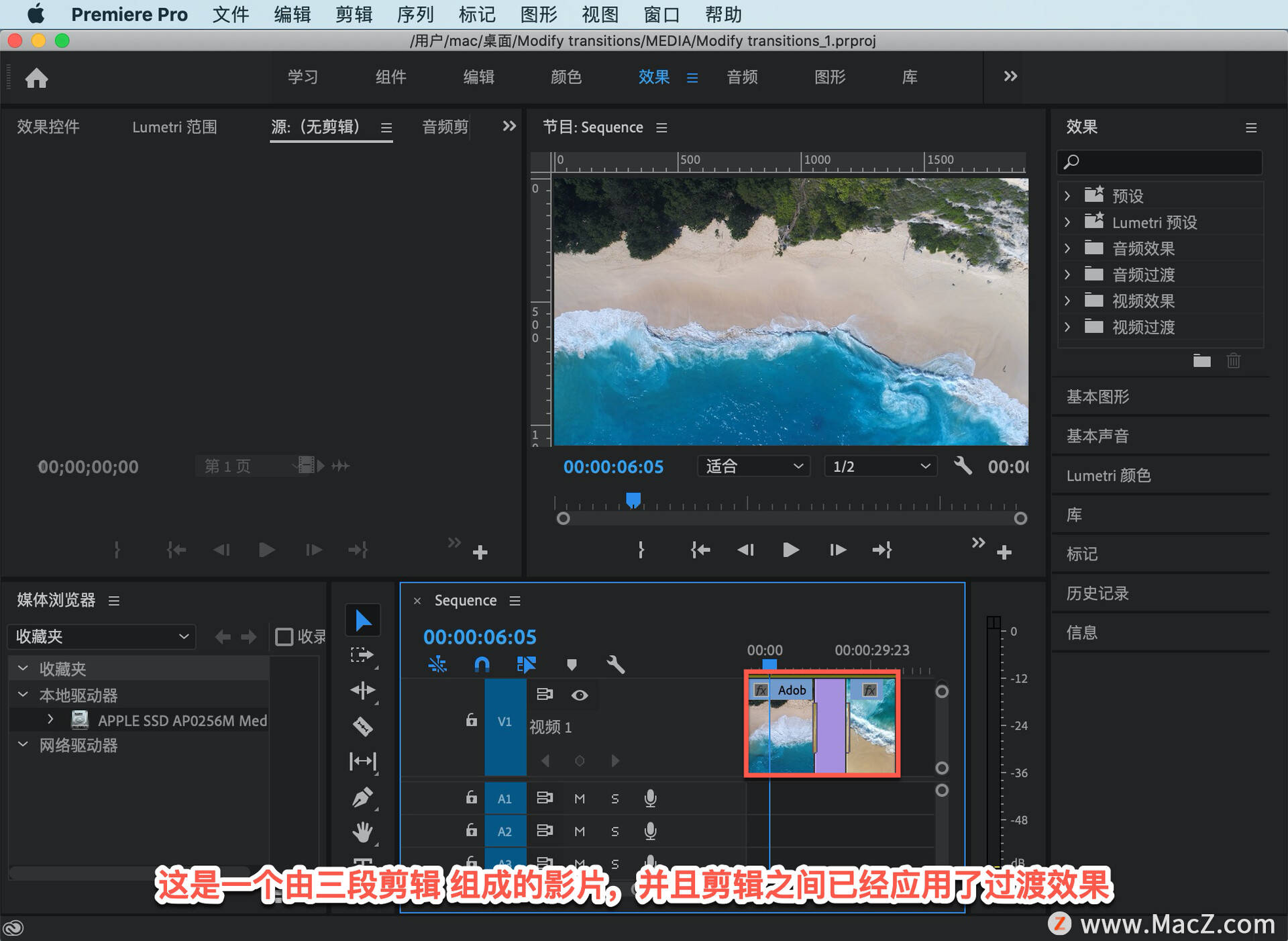Play the program monitor sequence
The image size is (1288, 941).
coord(791,550)
